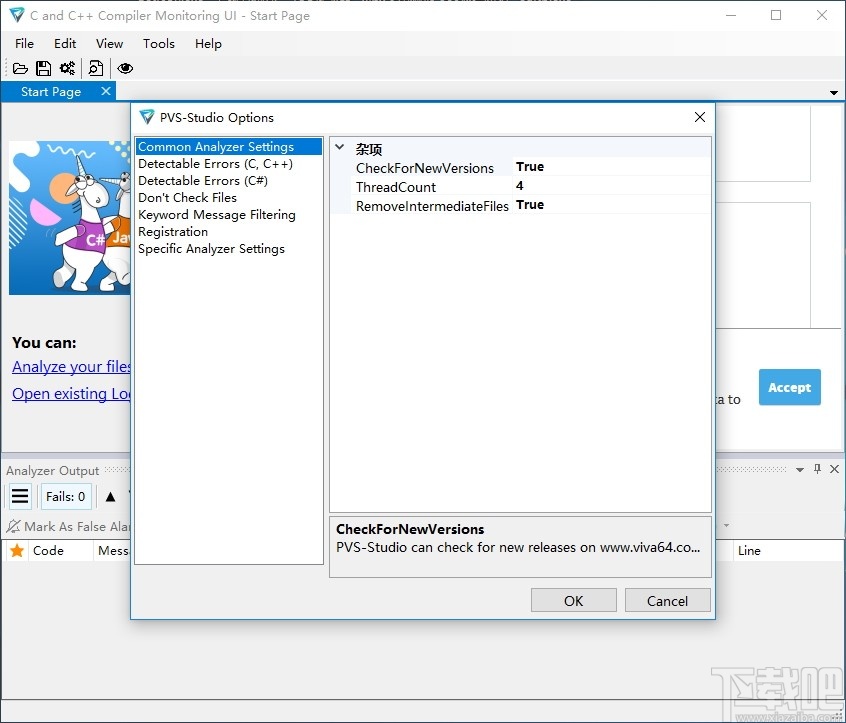Click Cancel in the options dialog
Screen dimensions: 846x723
point(667,601)
